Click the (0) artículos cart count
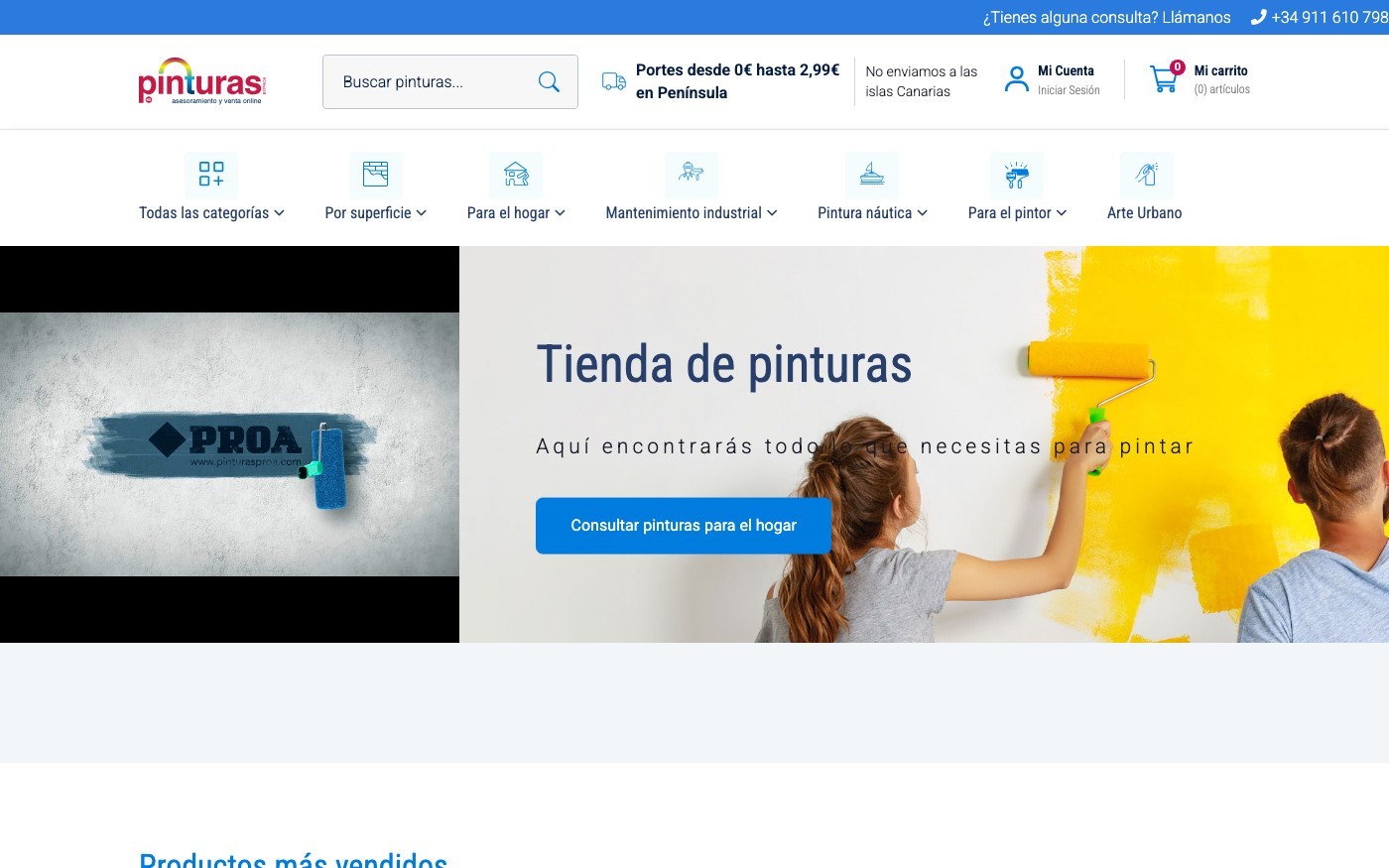The height and width of the screenshot is (868, 1389). pos(1221,89)
